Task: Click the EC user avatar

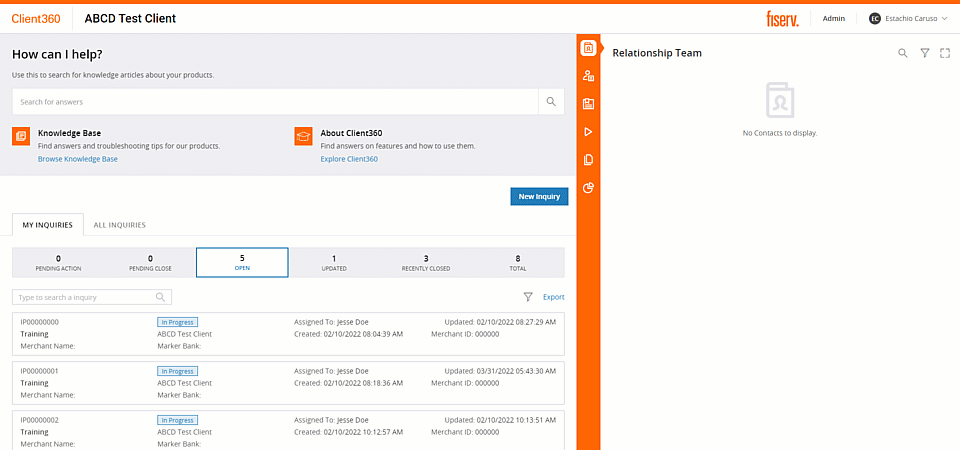Action: tap(874, 18)
